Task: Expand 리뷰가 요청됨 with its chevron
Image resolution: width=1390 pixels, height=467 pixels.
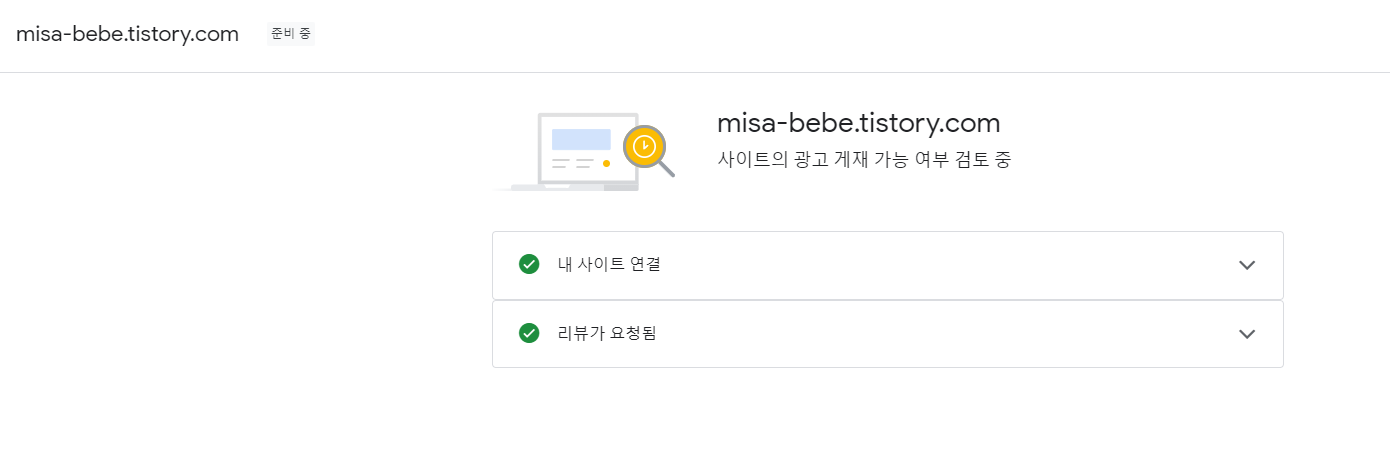Action: 1246,334
